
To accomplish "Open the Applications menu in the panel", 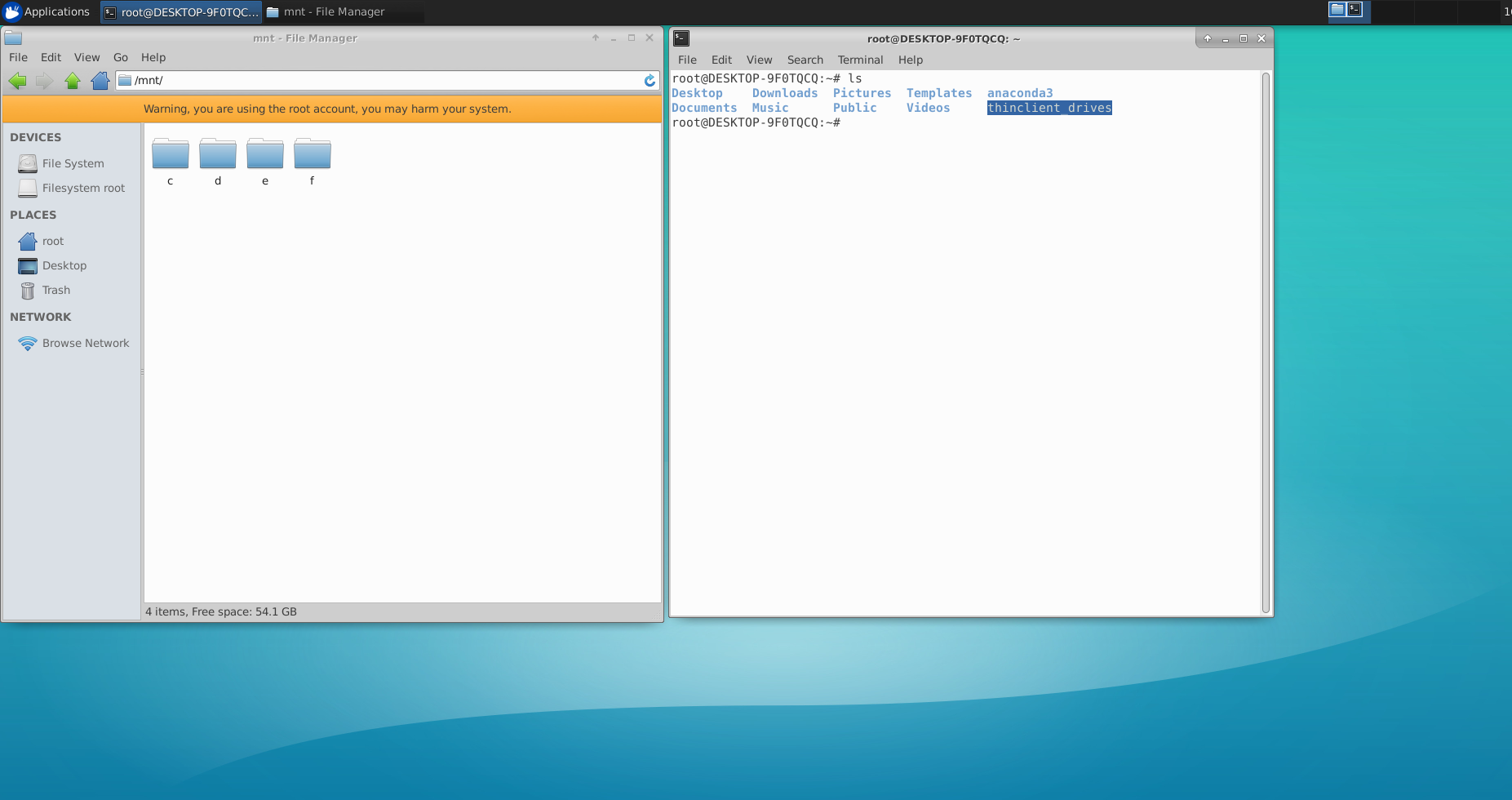I will tap(47, 11).
